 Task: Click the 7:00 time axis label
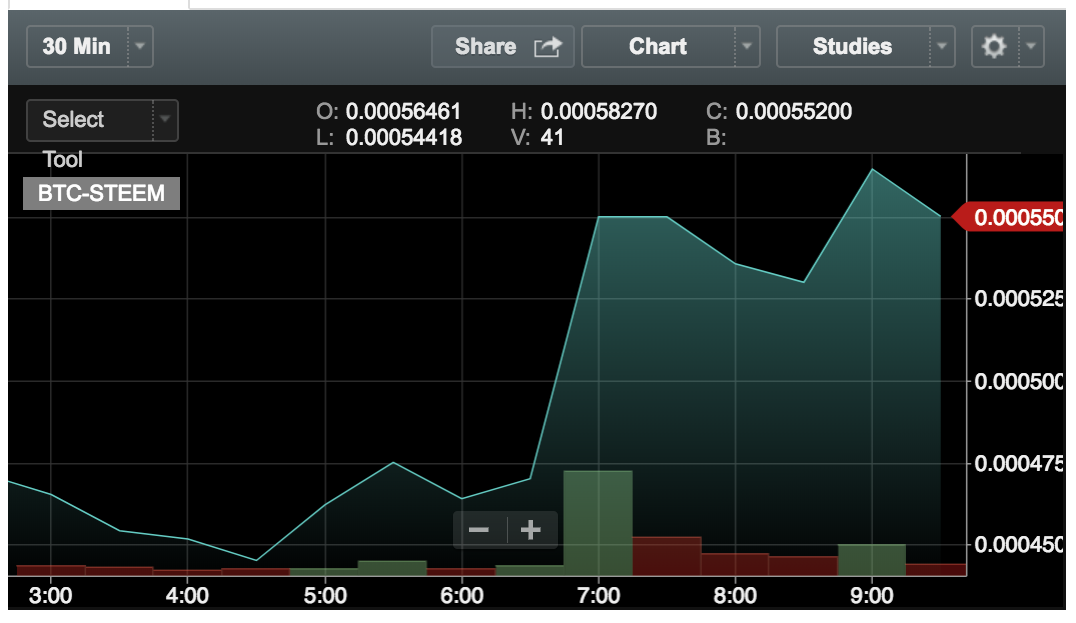click(x=598, y=595)
